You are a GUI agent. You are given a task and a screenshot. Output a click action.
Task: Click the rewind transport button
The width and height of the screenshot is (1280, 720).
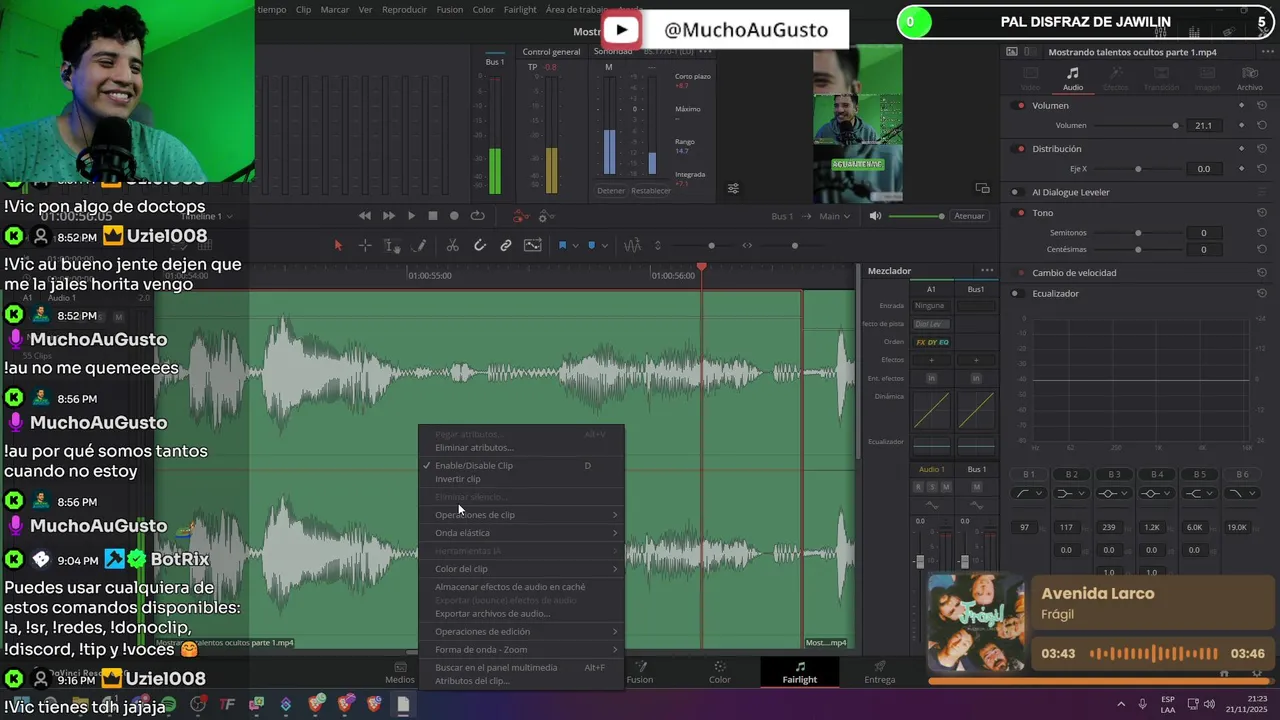[x=365, y=216]
